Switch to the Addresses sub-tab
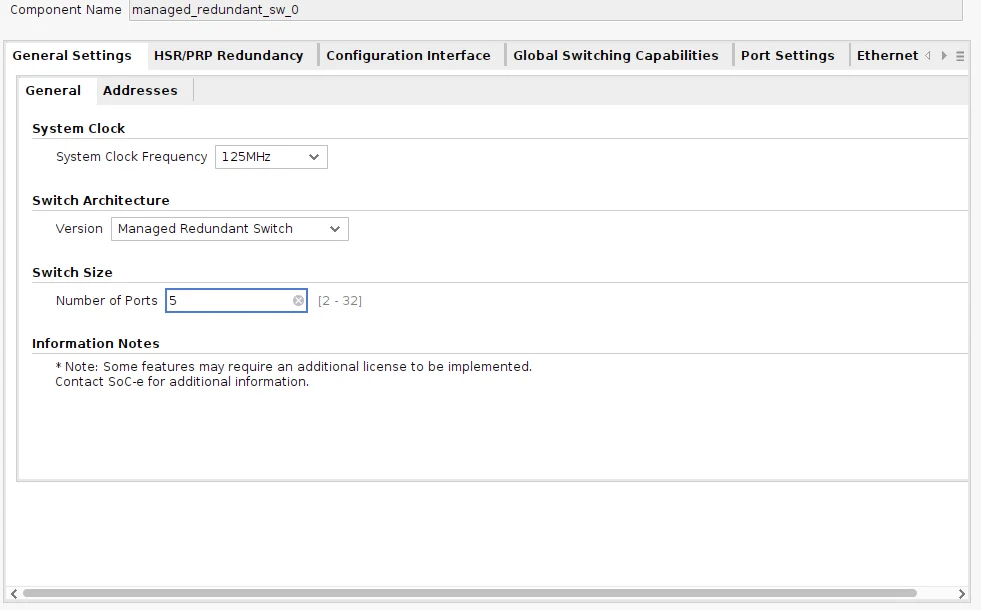 (140, 91)
